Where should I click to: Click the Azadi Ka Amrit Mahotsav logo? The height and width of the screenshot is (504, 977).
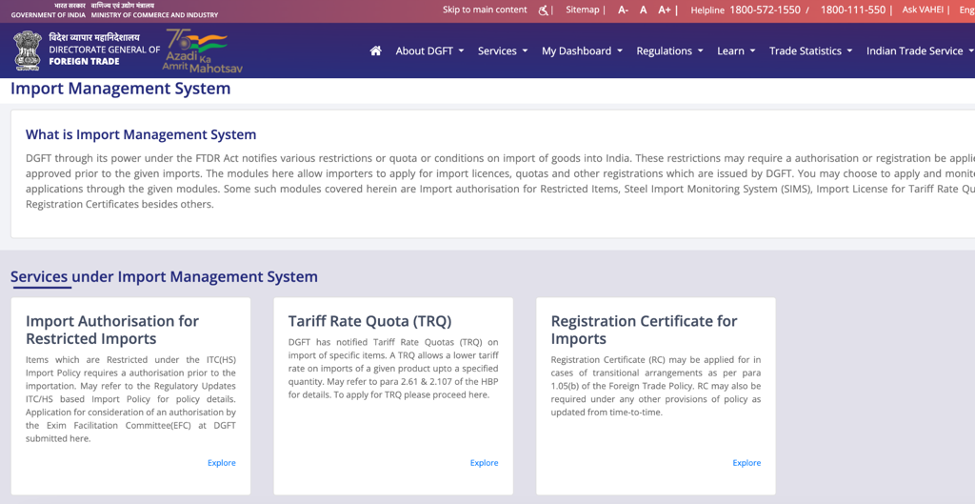click(x=202, y=51)
